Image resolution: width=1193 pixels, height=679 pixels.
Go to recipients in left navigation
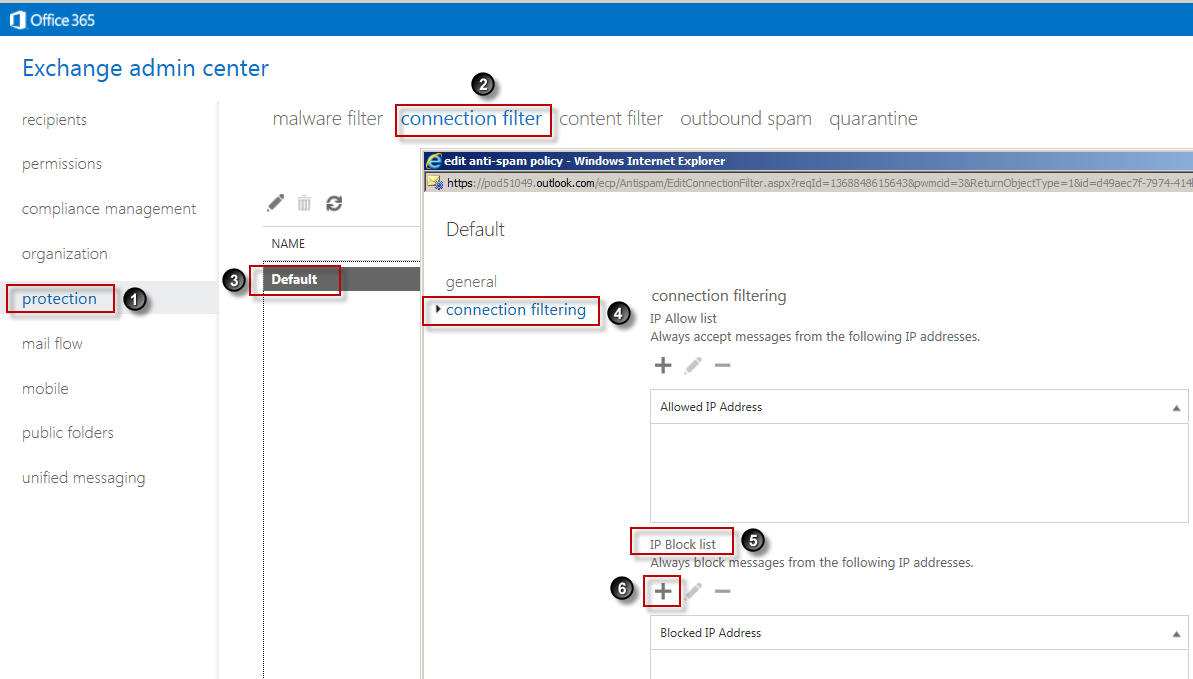click(54, 120)
